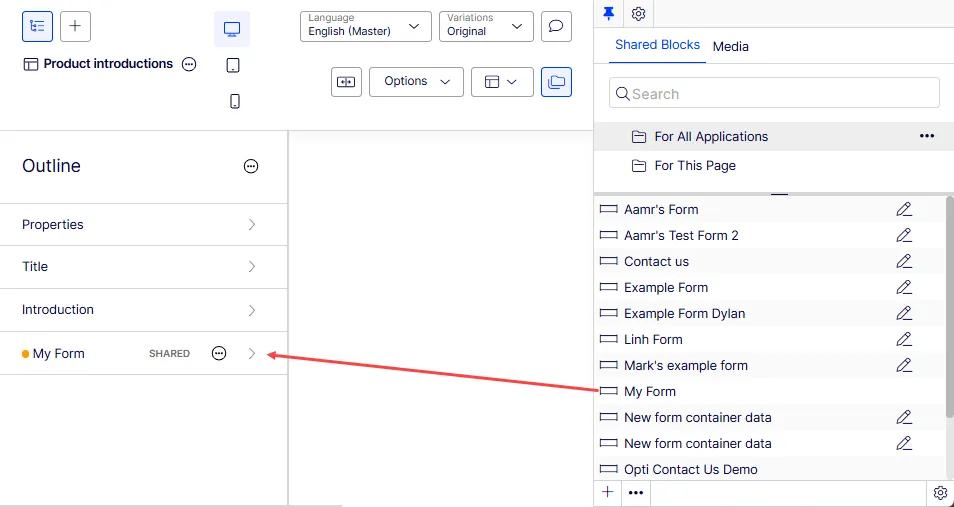Open the bottom-right gear settings icon

tap(940, 493)
